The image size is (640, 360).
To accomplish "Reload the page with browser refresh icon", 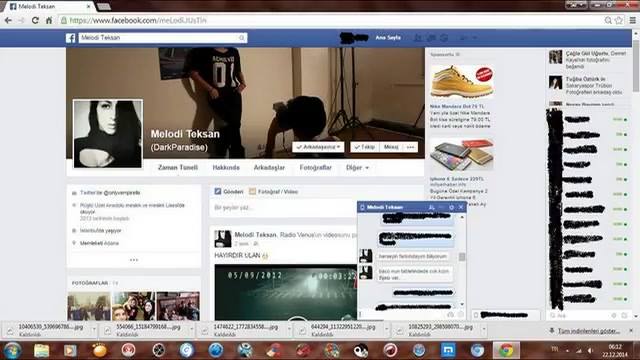I will [x=35, y=20].
